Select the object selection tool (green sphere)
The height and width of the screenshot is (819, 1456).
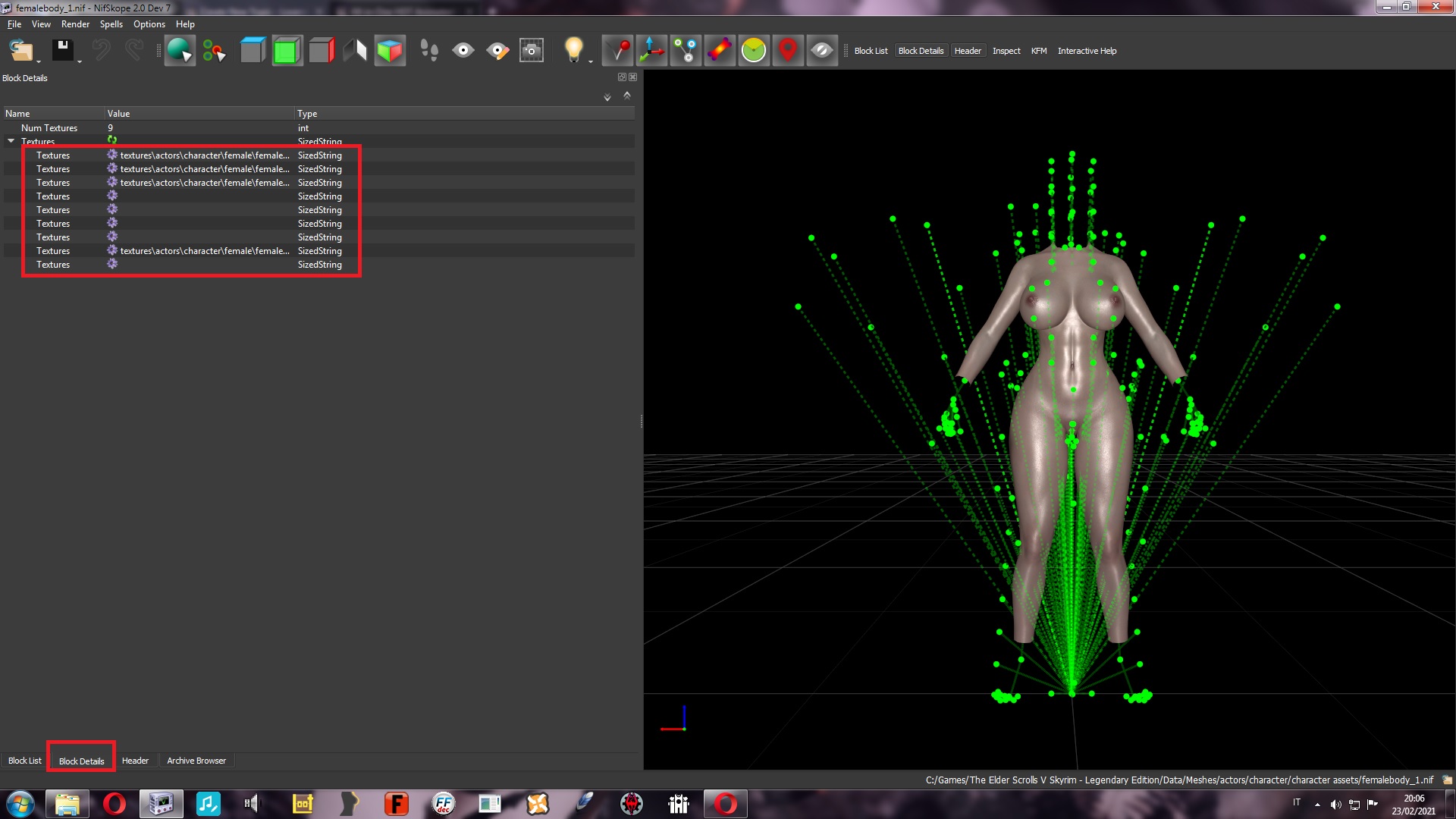click(180, 51)
